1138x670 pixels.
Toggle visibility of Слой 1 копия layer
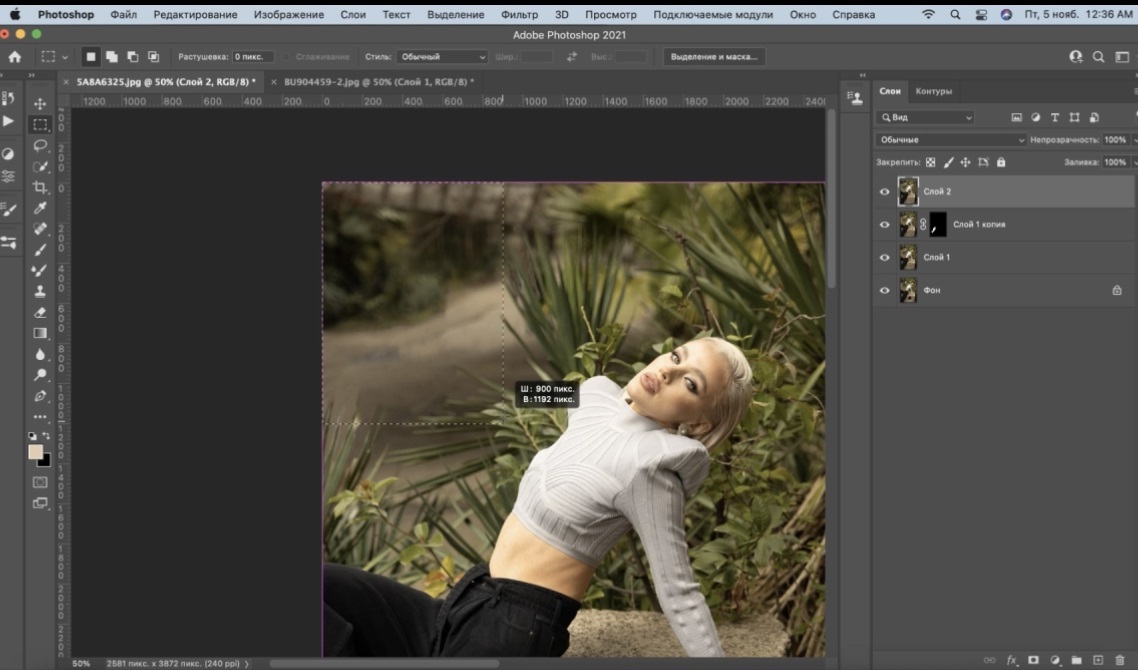click(884, 225)
